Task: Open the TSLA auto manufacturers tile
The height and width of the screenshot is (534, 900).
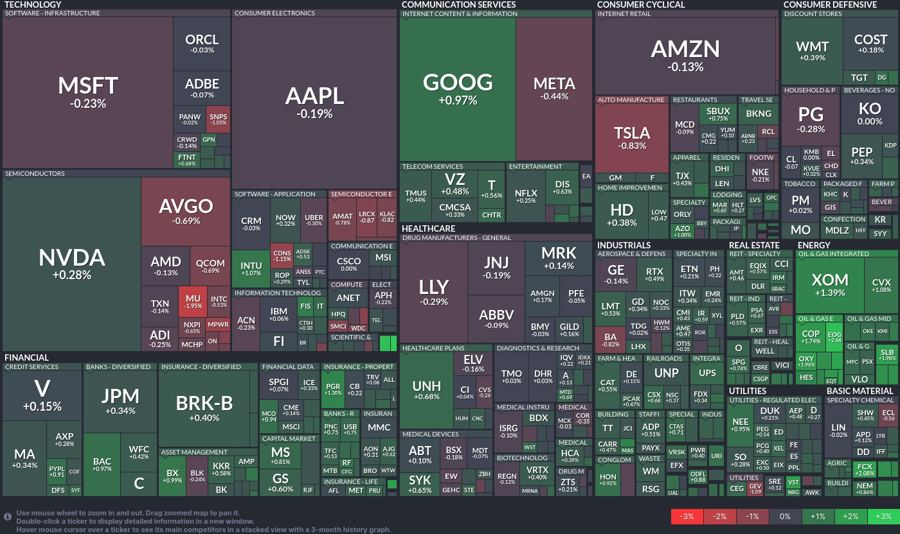Action: [x=632, y=138]
